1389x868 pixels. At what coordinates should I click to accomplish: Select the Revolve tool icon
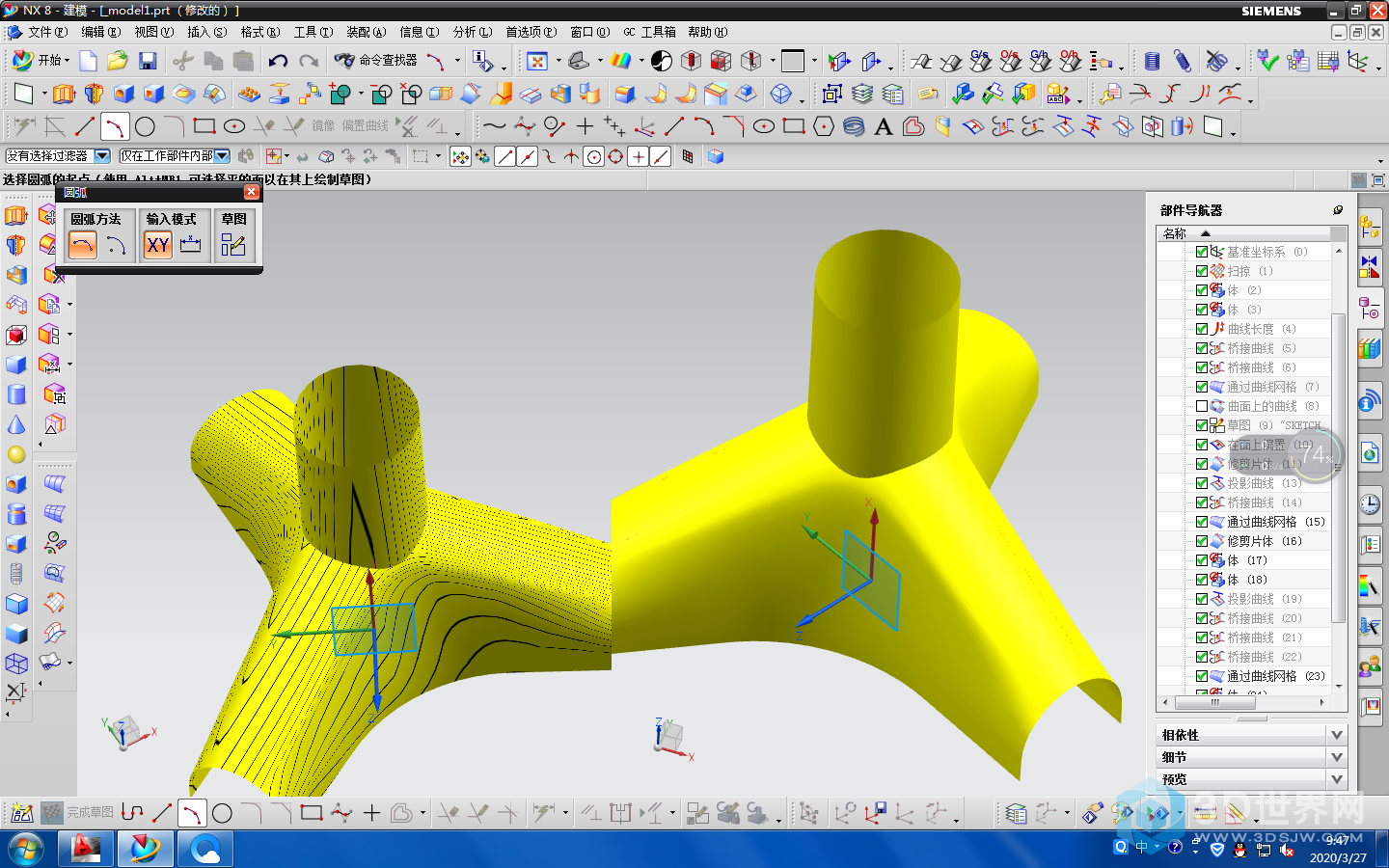point(94,94)
